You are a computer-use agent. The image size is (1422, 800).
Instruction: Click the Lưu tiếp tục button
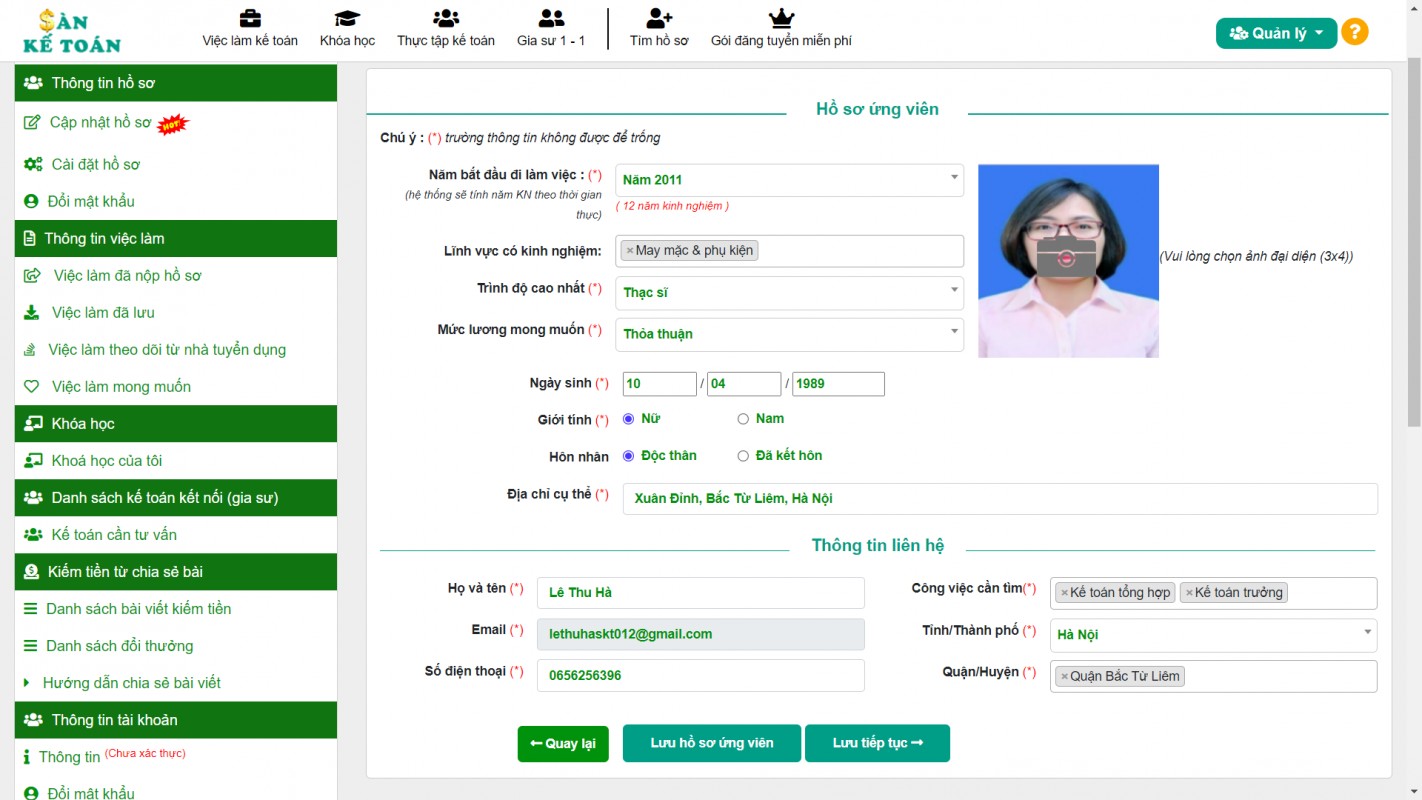pos(877,743)
